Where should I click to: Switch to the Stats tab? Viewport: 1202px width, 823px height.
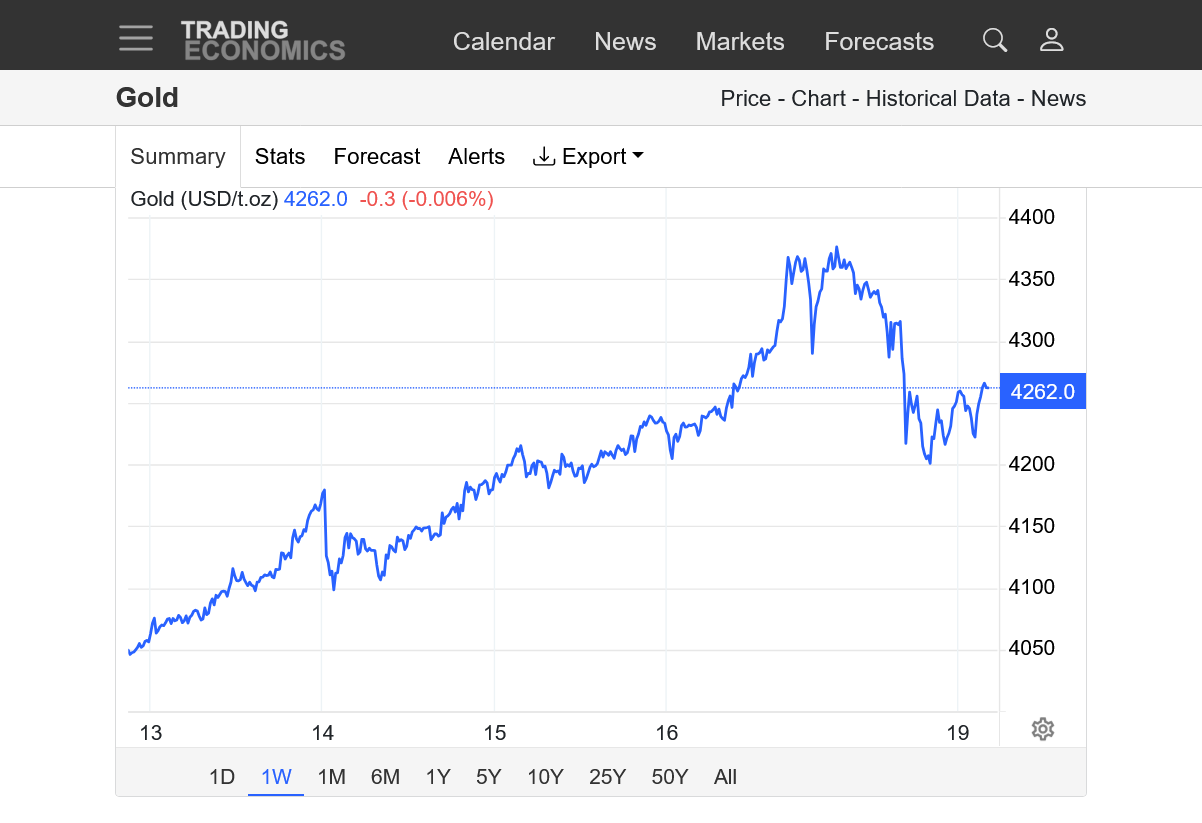click(x=280, y=157)
